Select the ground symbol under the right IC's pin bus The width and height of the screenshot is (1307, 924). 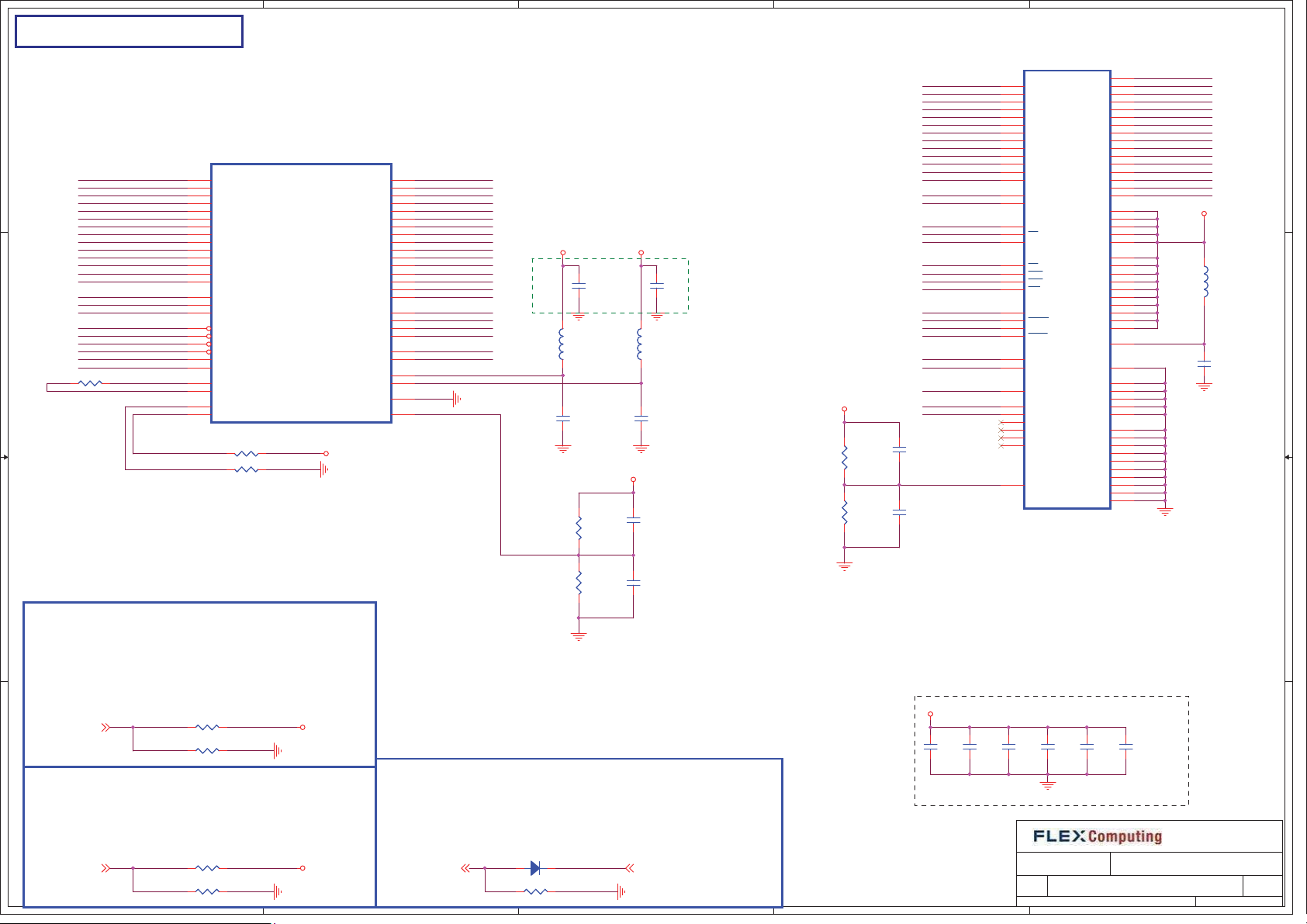(1165, 511)
